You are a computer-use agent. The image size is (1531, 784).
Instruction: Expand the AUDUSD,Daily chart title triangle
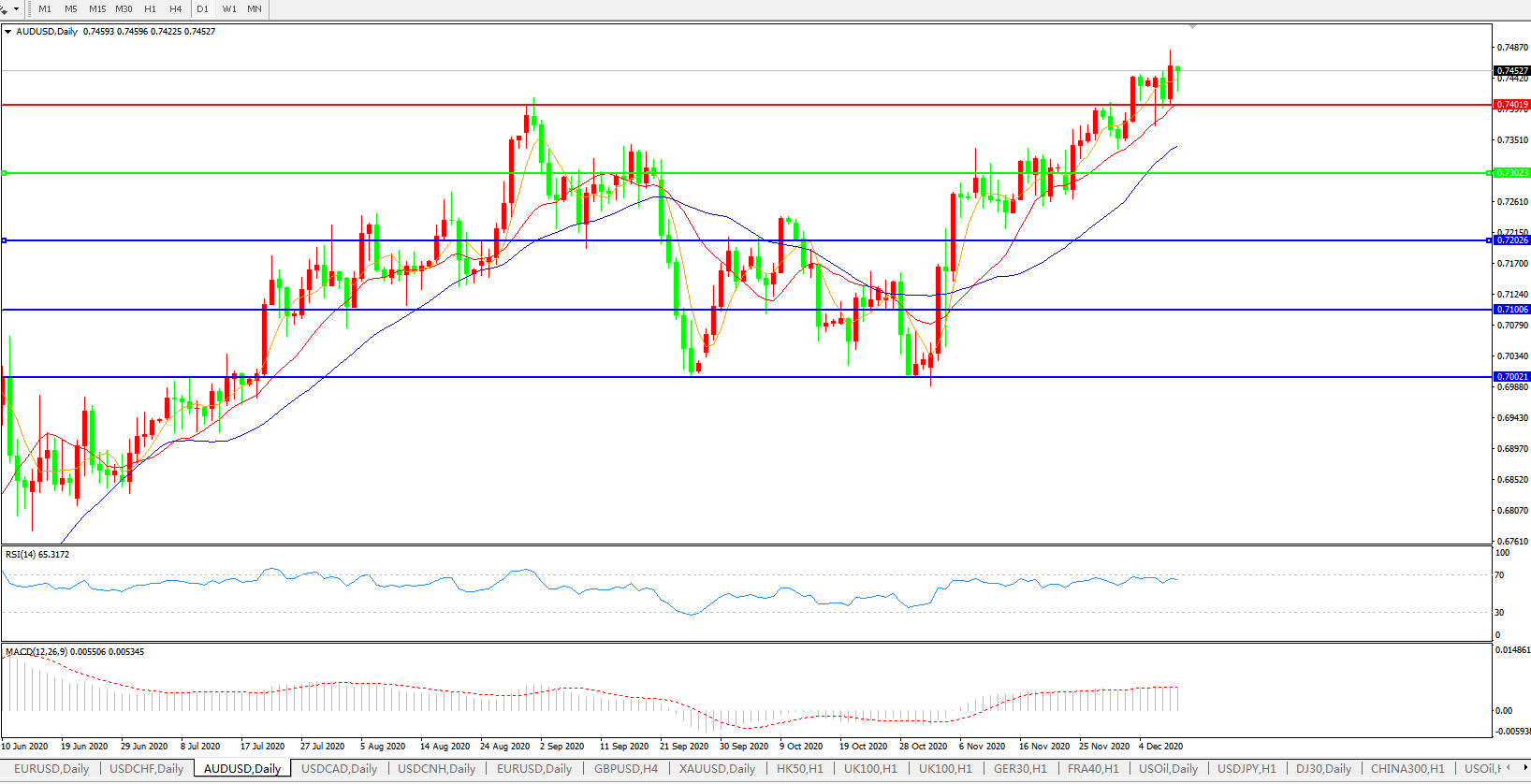click(x=8, y=32)
